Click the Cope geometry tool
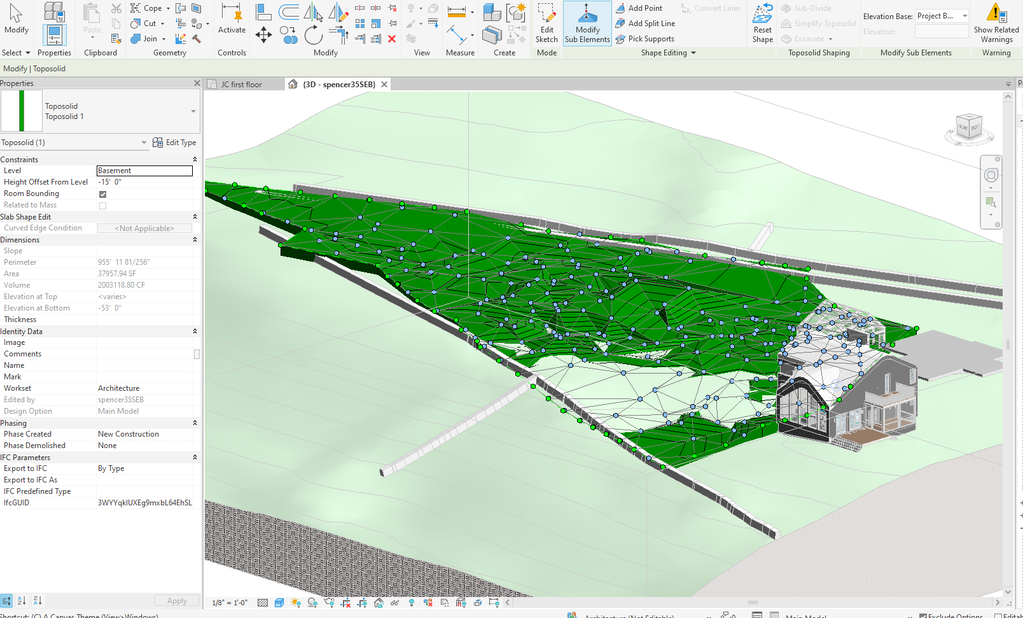This screenshot has height=618, width=1023. (147, 8)
